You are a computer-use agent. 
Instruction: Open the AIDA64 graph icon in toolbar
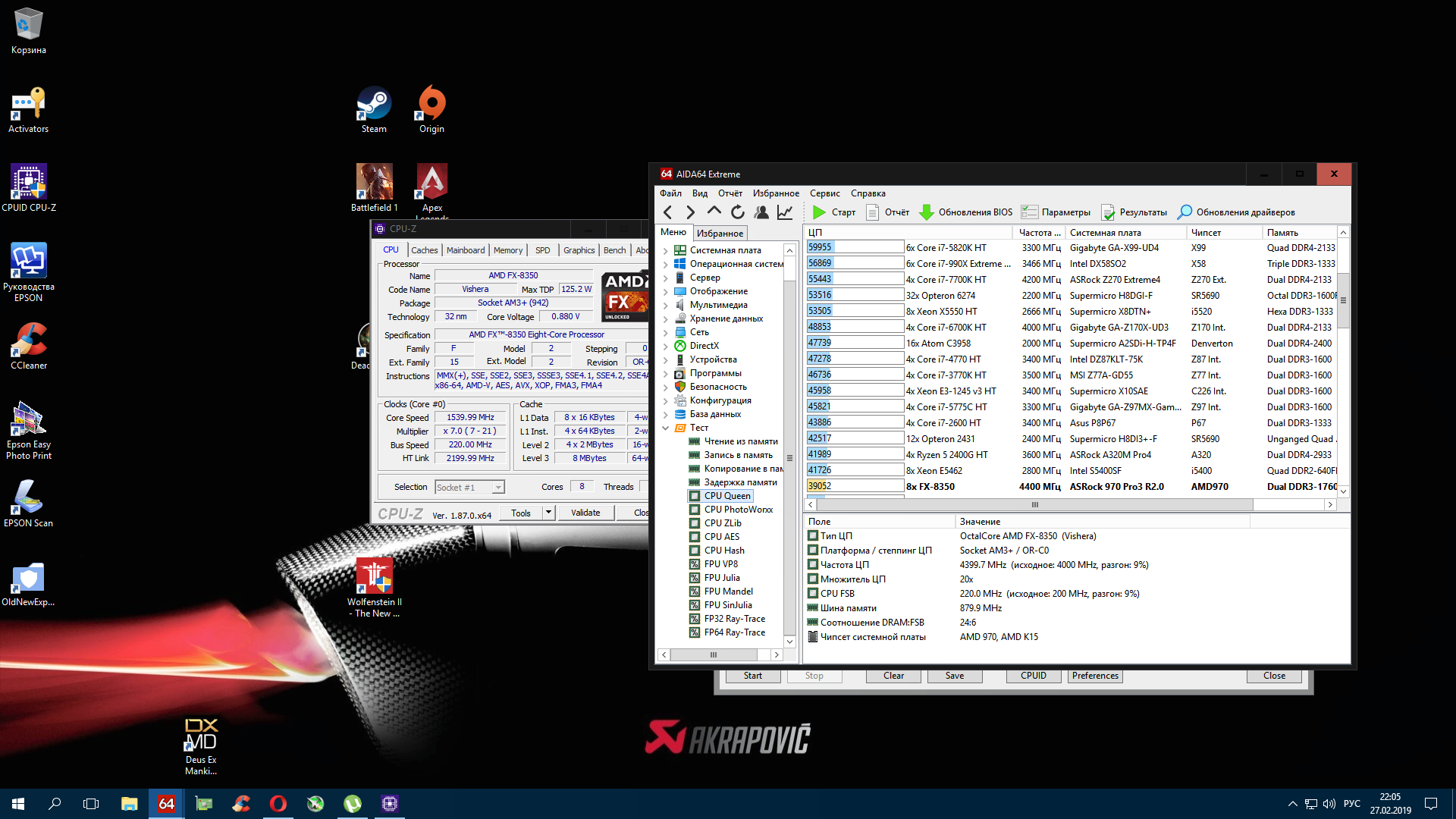click(x=785, y=212)
